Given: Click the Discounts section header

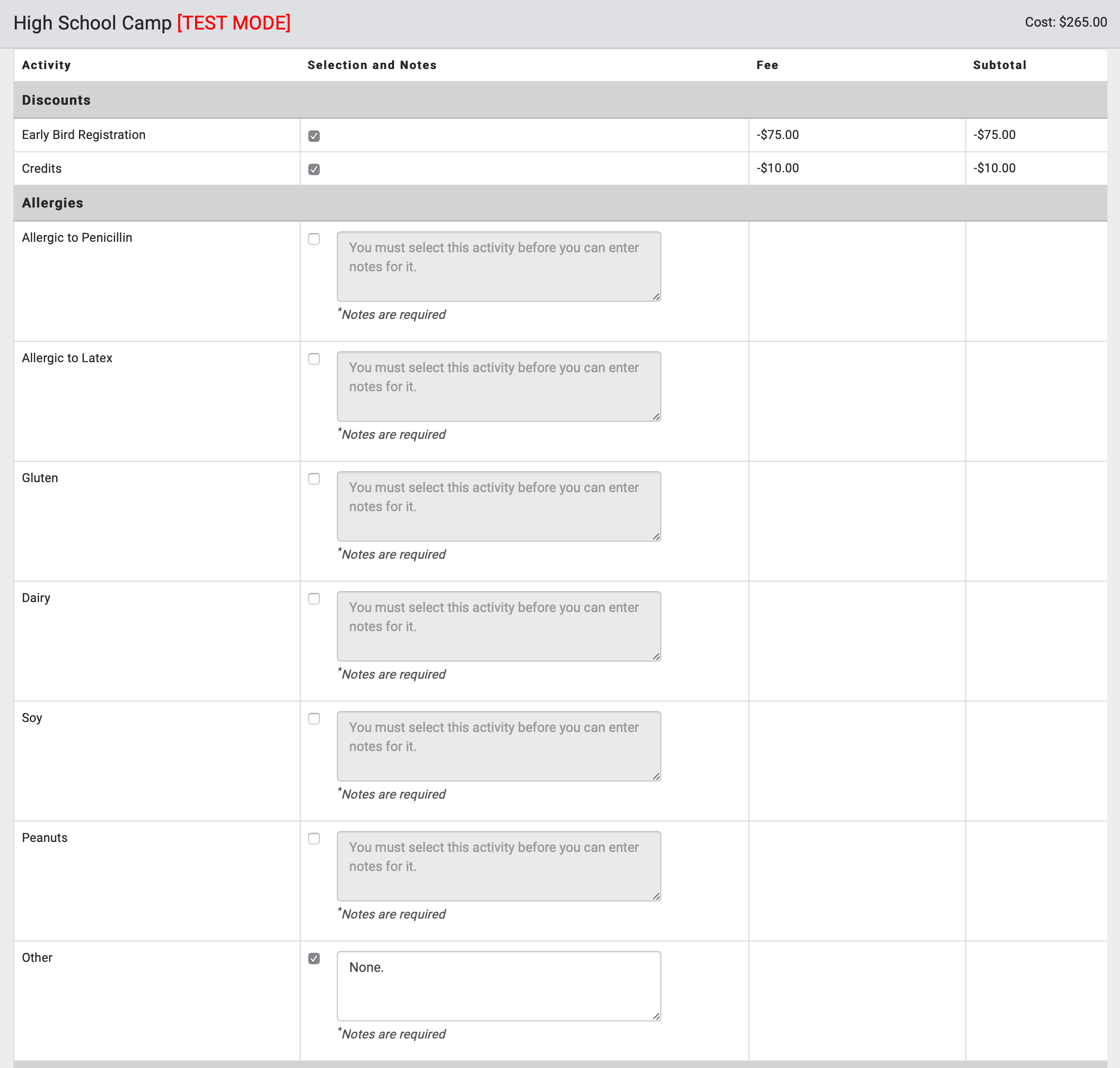Looking at the screenshot, I should (56, 100).
